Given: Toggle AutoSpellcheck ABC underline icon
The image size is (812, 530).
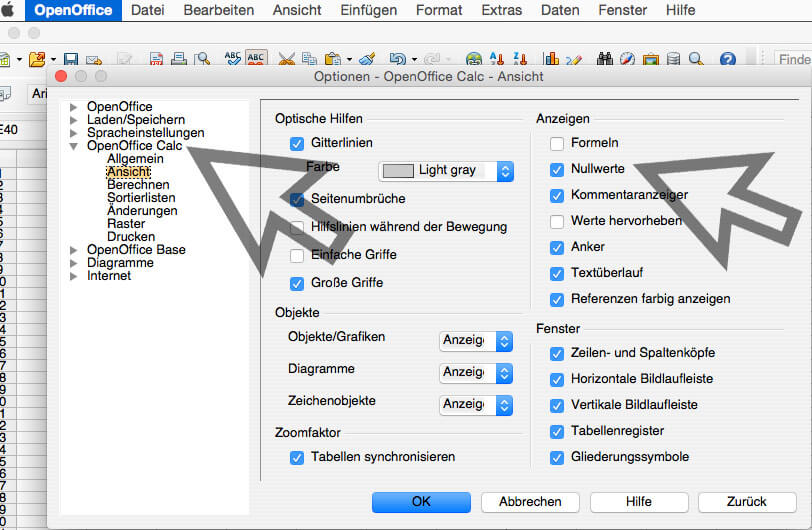Looking at the screenshot, I should pyautogui.click(x=256, y=58).
